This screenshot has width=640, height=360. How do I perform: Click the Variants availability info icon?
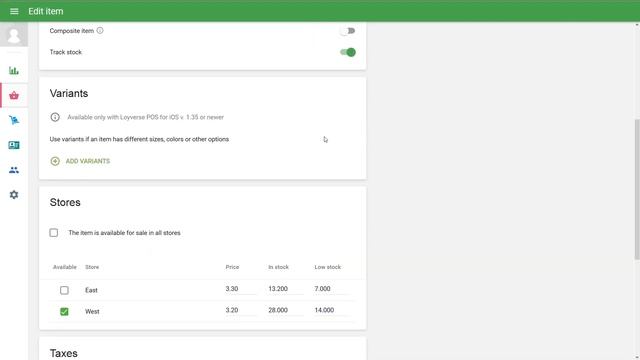55,117
